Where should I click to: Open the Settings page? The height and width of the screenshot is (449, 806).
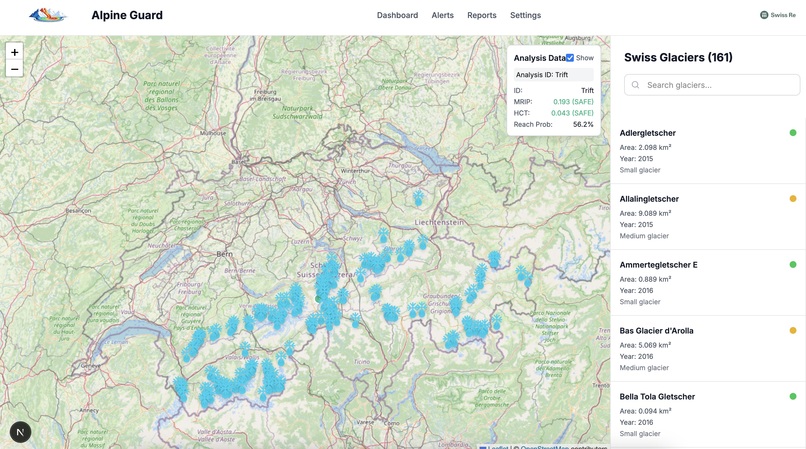coord(525,15)
